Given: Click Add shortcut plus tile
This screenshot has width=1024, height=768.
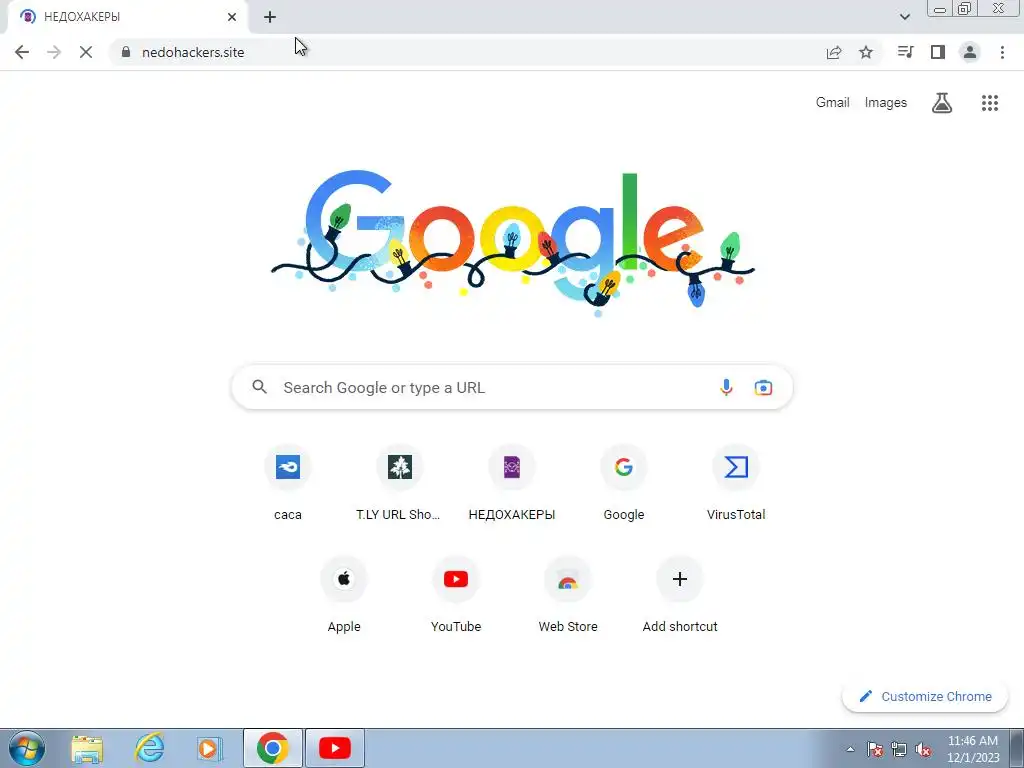Looking at the screenshot, I should pos(680,596).
